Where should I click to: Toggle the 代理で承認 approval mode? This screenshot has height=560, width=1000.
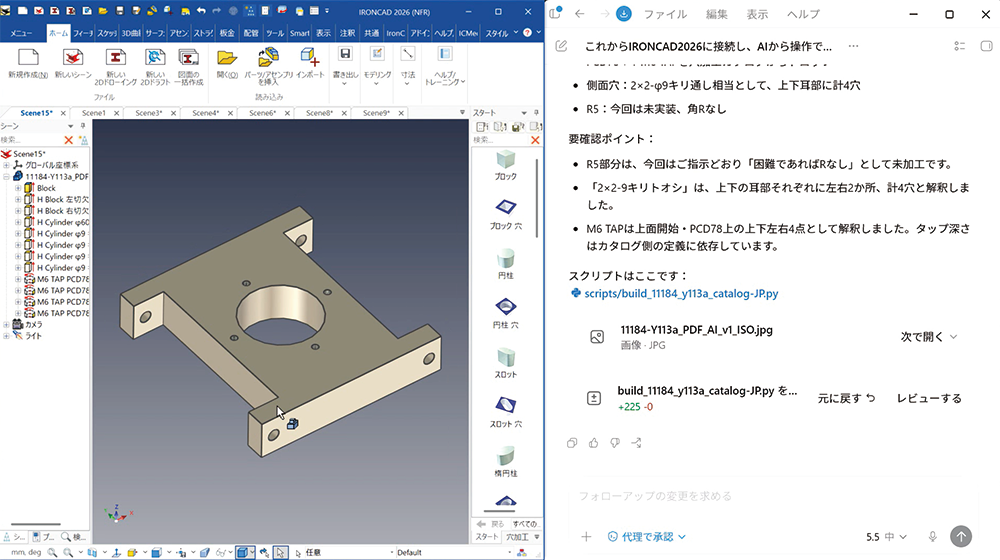point(647,536)
